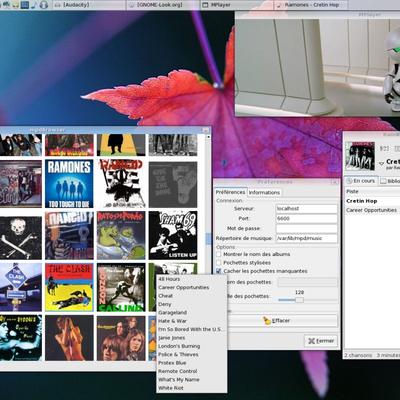Click the Remote Control menu entry
Viewport: 400px width, 400px height.
pyautogui.click(x=192, y=371)
